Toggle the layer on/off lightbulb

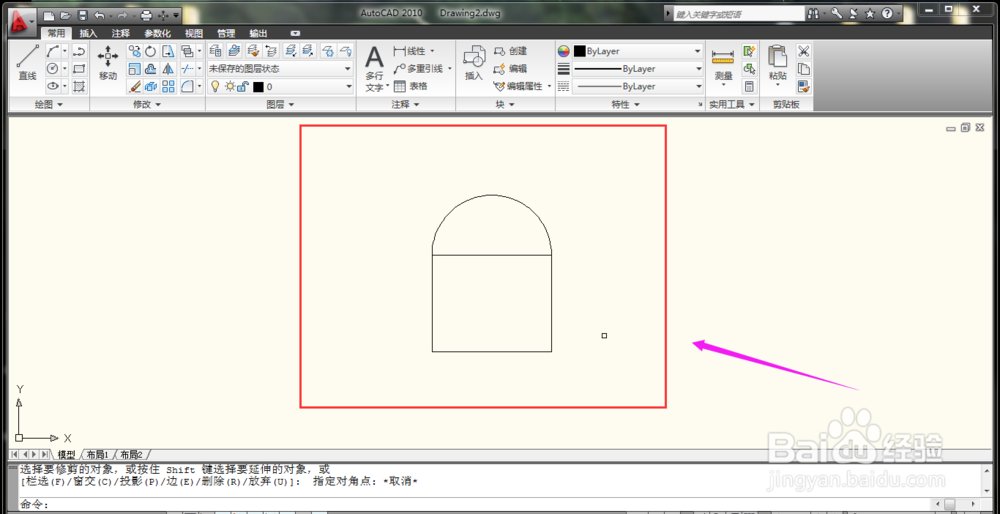[x=215, y=86]
